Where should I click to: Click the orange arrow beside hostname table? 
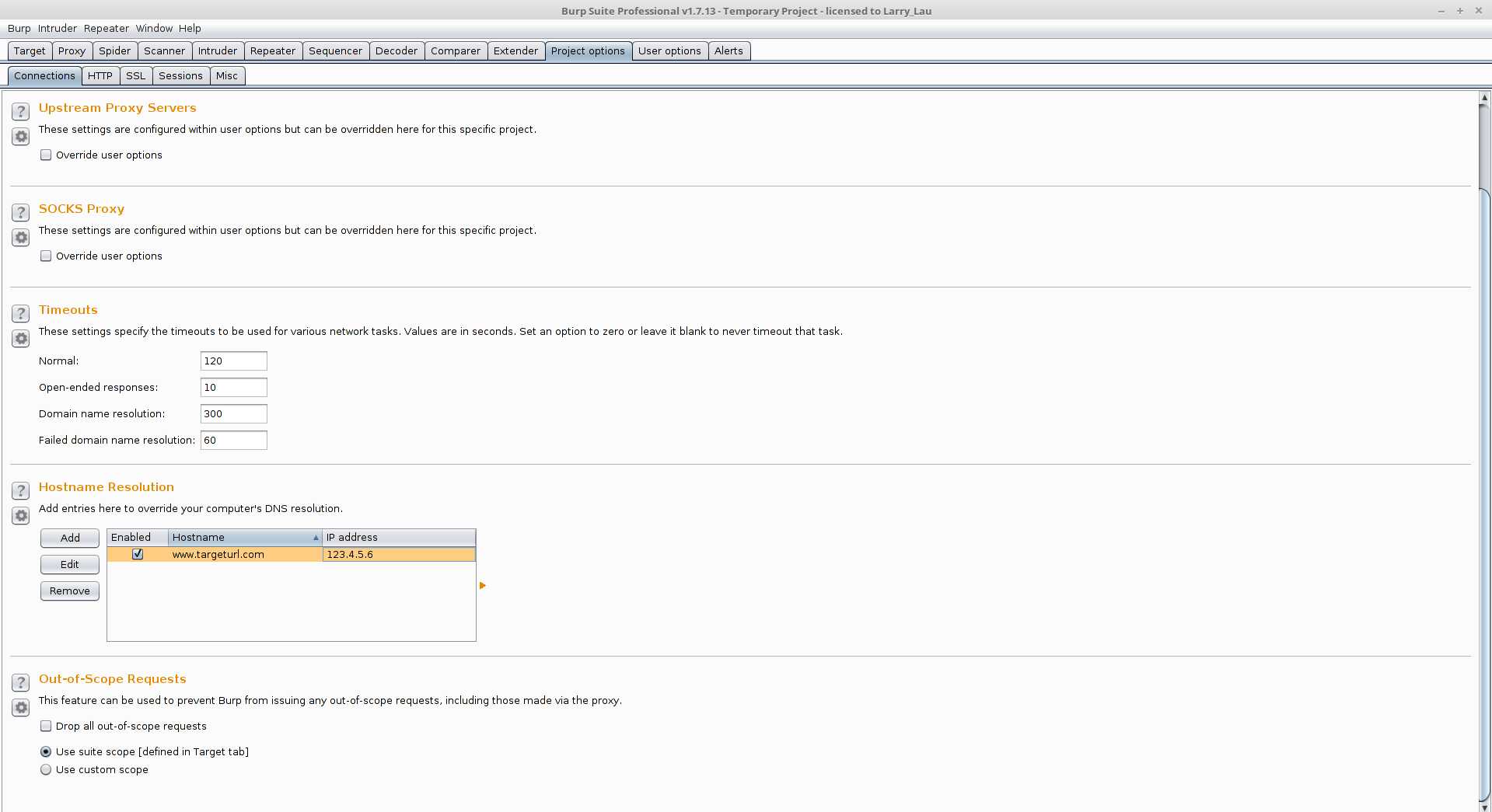tap(482, 585)
